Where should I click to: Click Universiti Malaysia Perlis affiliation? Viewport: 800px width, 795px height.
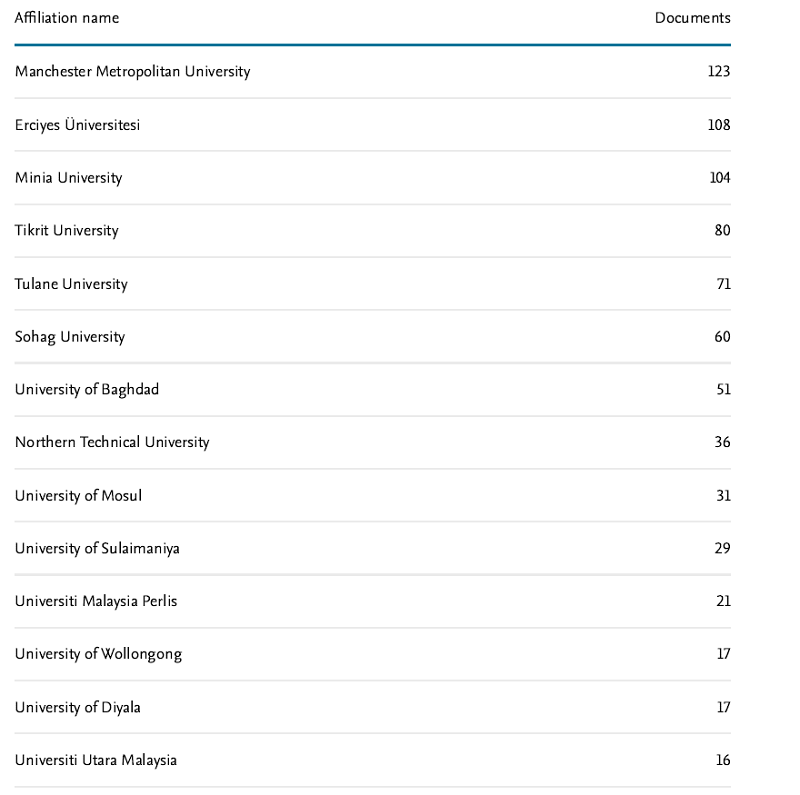(x=96, y=602)
